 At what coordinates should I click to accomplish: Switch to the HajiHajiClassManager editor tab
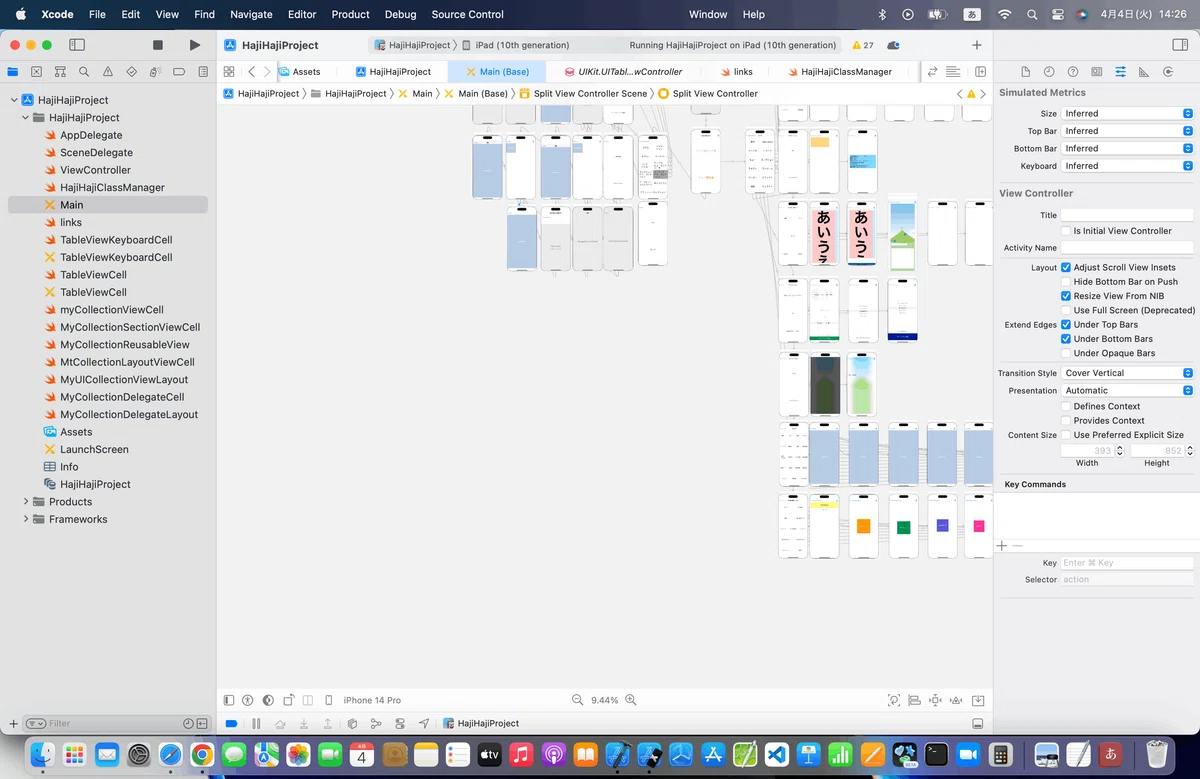click(x=838, y=72)
